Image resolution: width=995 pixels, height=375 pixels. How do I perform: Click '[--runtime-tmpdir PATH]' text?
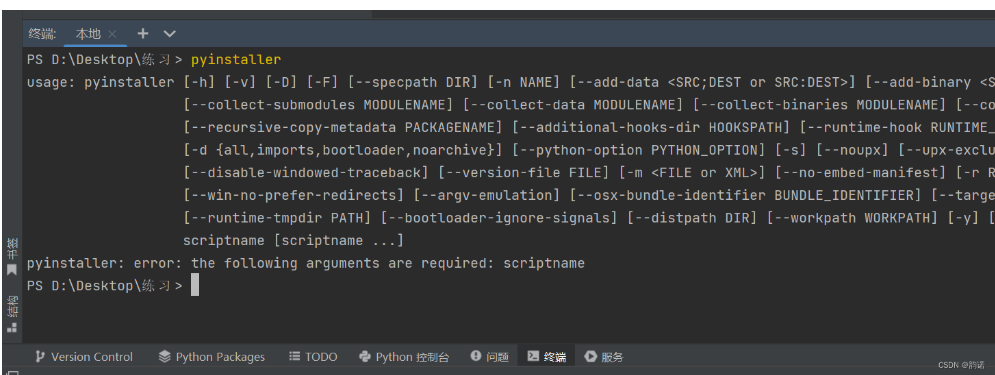coord(277,218)
